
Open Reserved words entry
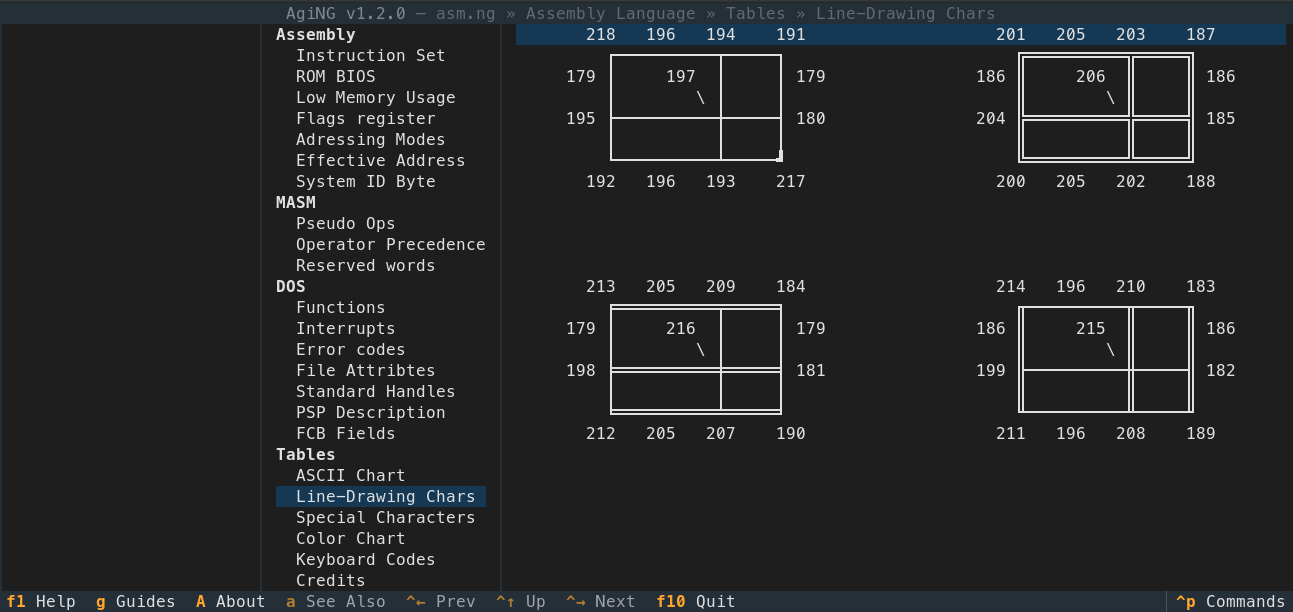tap(366, 266)
